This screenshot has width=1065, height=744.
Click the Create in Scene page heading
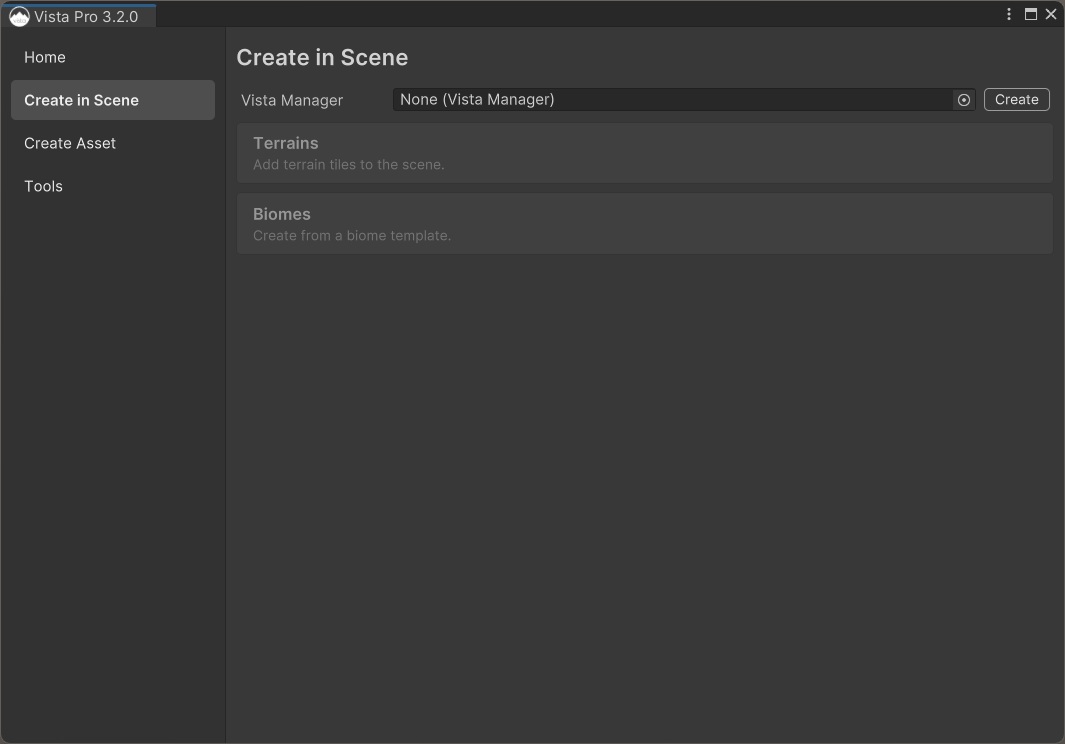coord(322,57)
